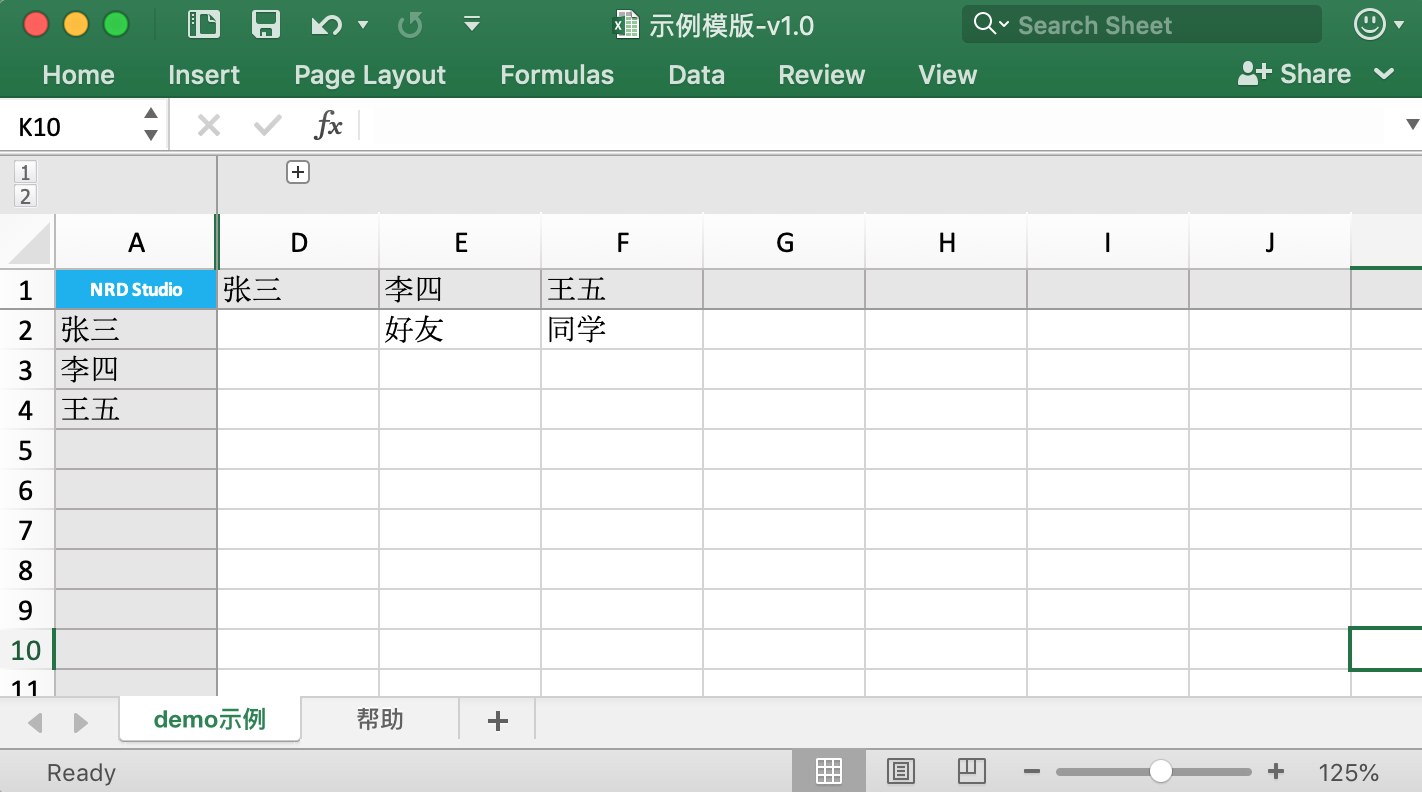Expand hidden columns with the plus outline button
The image size is (1422, 792).
pyautogui.click(x=297, y=172)
